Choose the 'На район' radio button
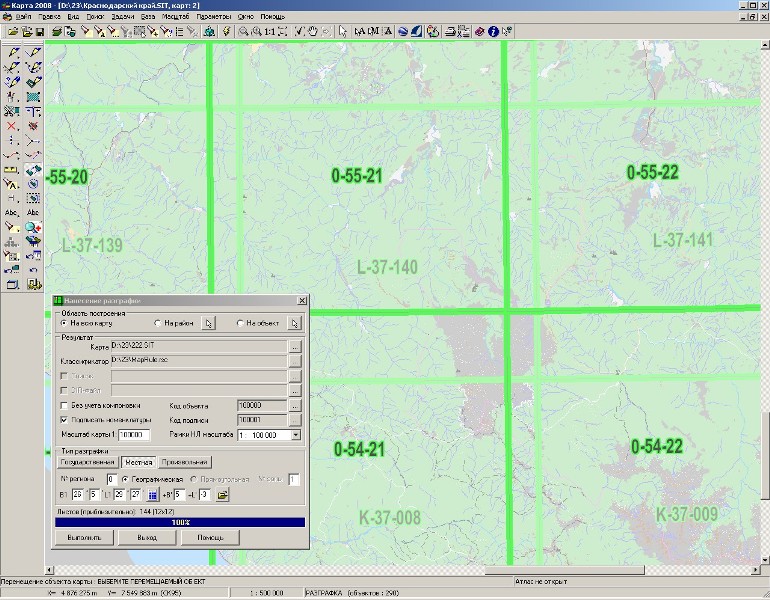Screen dimensions: 770x600 158,323
